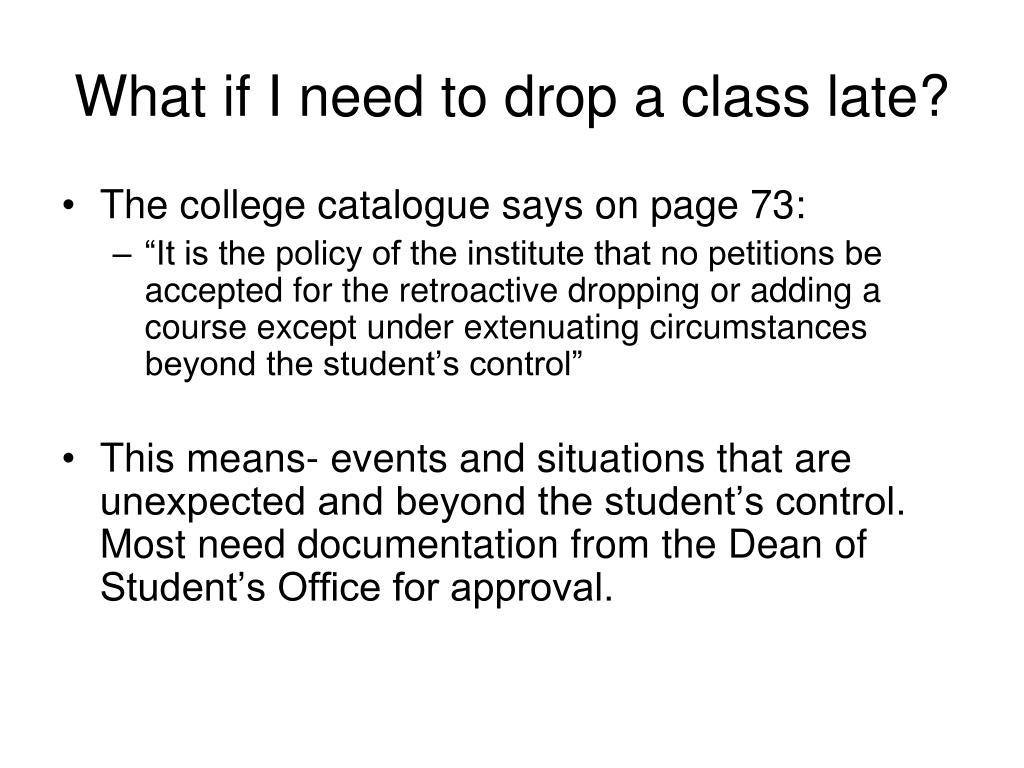Click 'Student's Office for approval.' line
Image resolution: width=1024 pixels, height=768 pixels.
(x=357, y=588)
